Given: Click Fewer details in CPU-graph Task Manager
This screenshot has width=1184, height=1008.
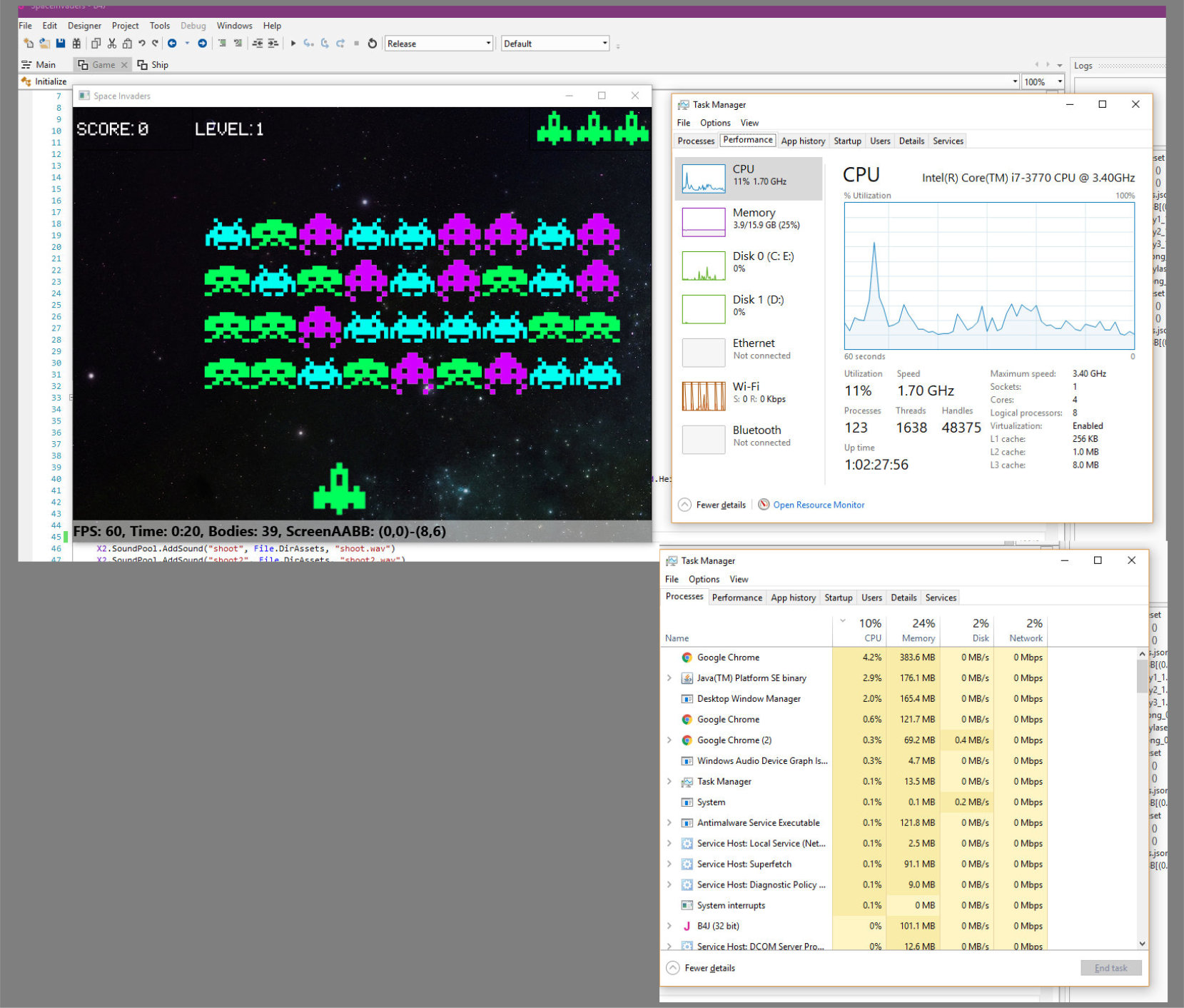Looking at the screenshot, I should (712, 505).
